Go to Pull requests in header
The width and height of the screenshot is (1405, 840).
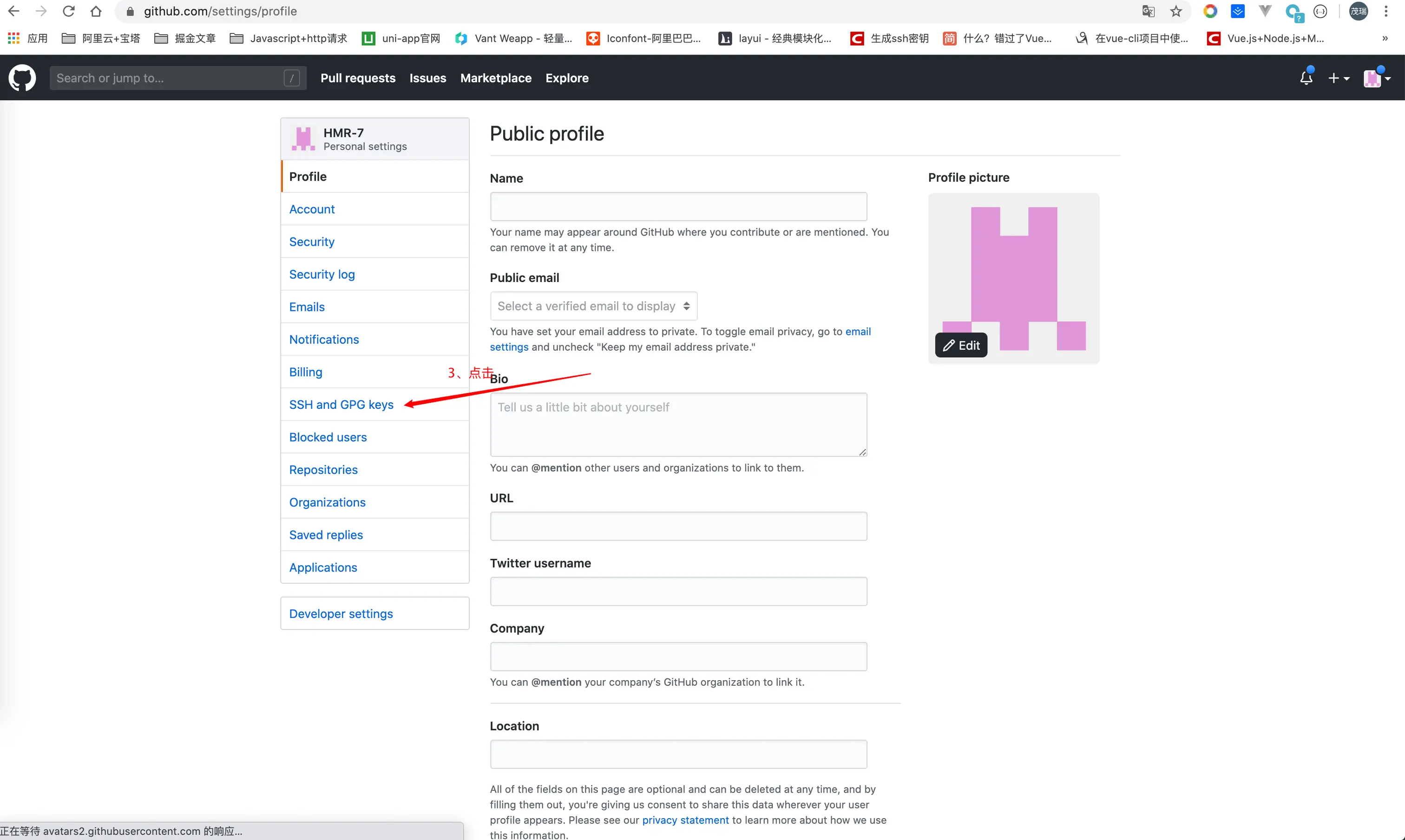(x=358, y=78)
